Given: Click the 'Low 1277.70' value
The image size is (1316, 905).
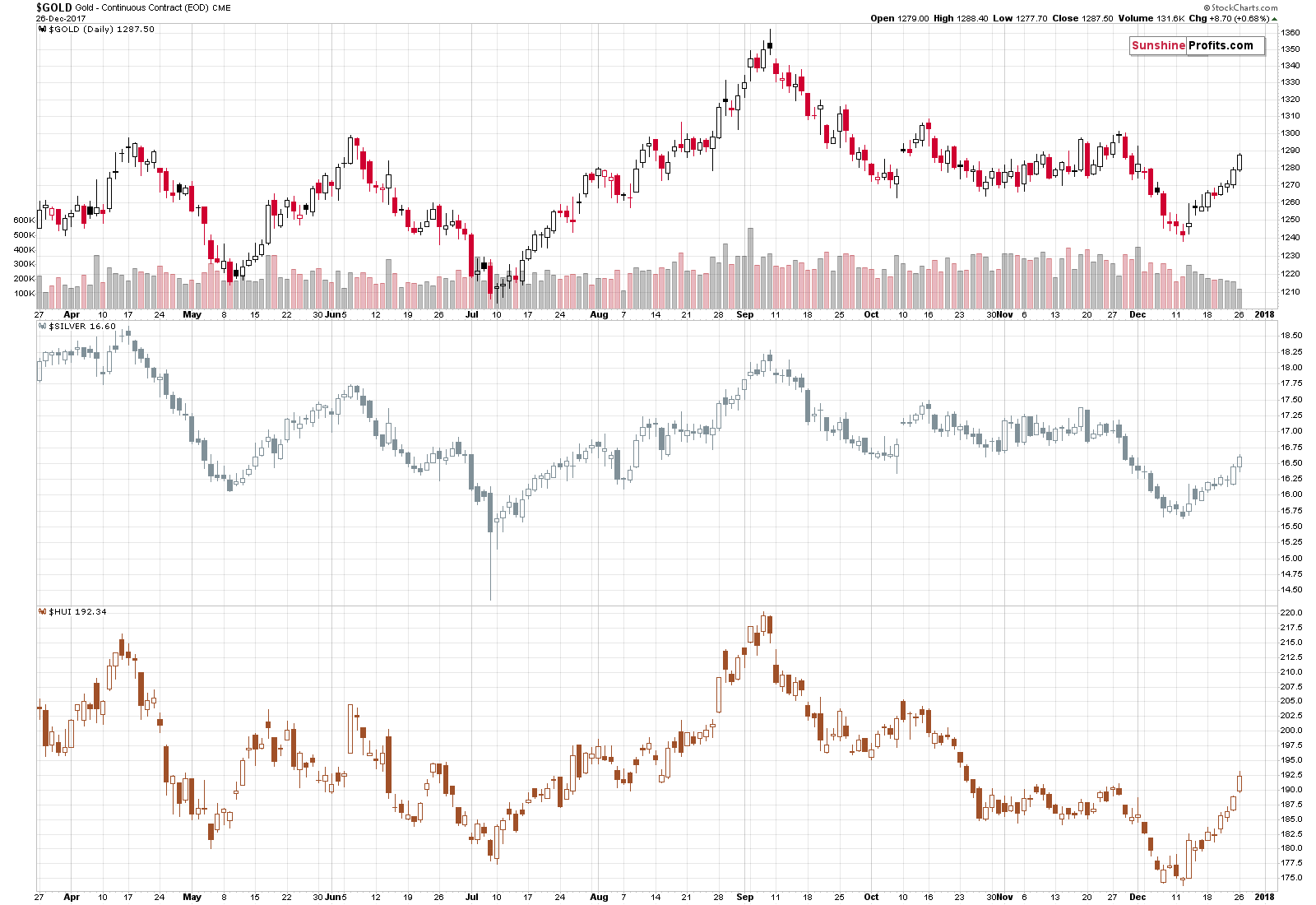Looking at the screenshot, I should 1020,18.
